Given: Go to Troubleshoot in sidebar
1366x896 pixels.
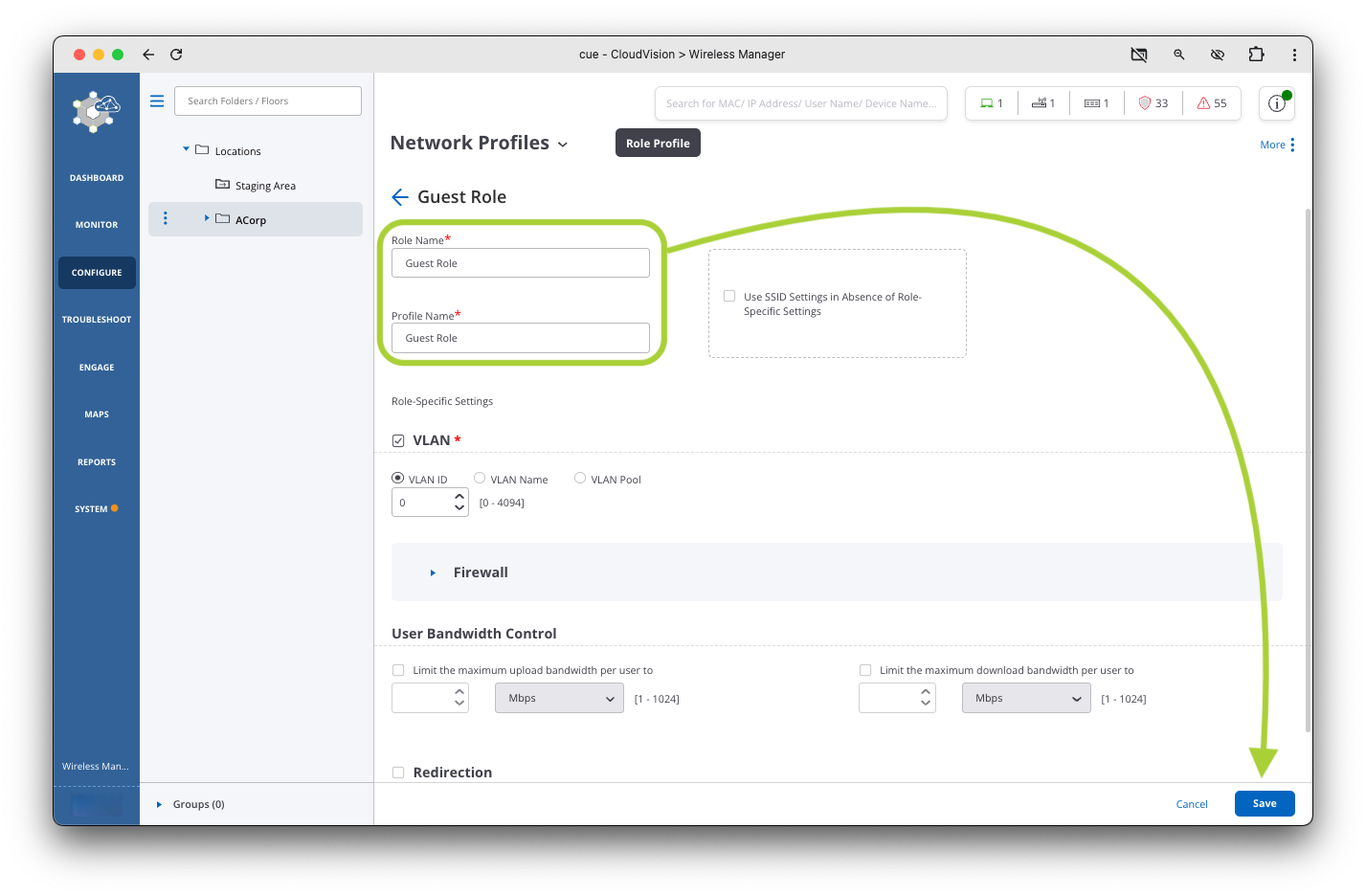Looking at the screenshot, I should pyautogui.click(x=97, y=320).
